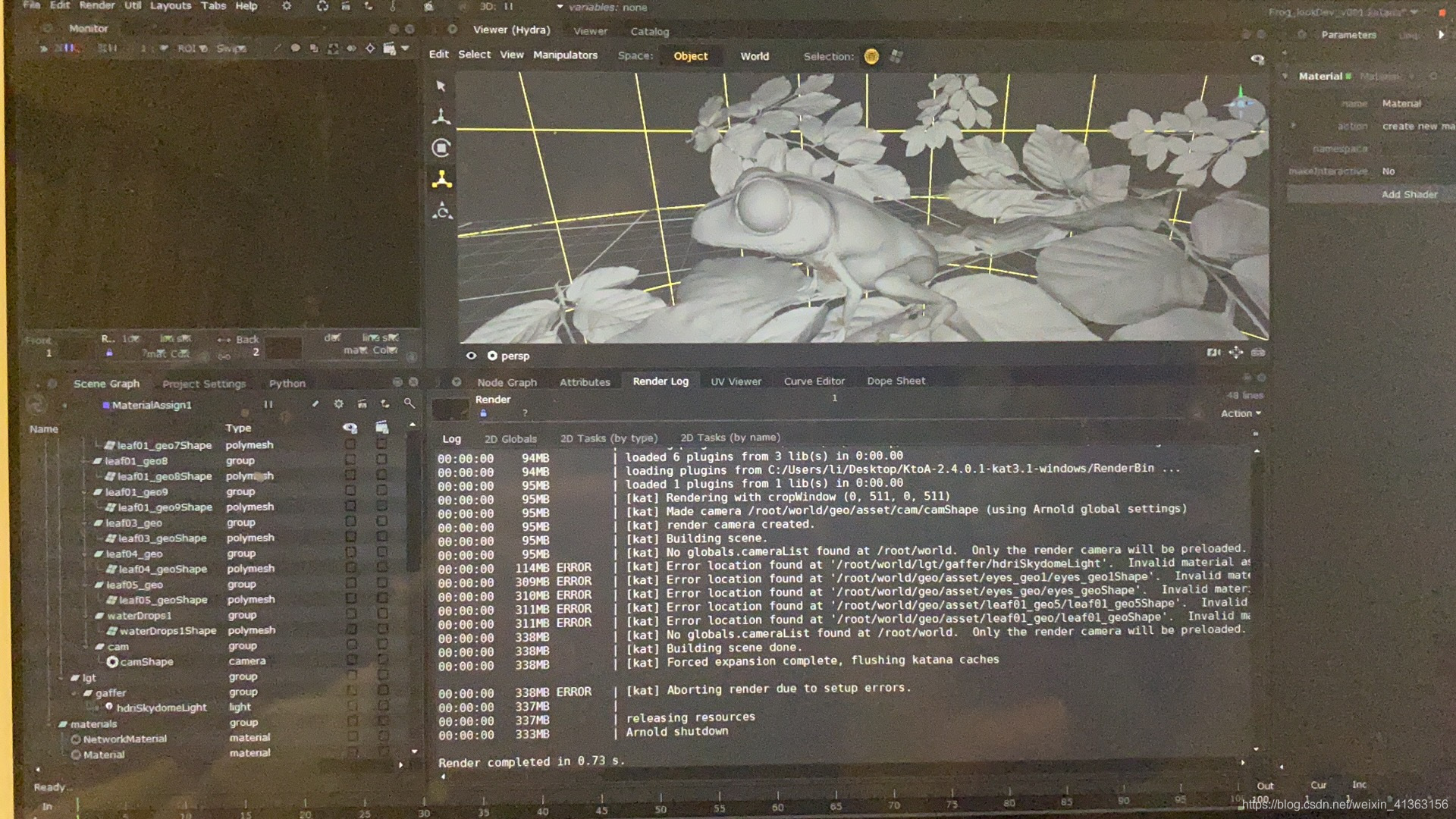Viewport: 1456px width, 819px height.
Task: Set manipulator space to World
Action: pyautogui.click(x=754, y=56)
